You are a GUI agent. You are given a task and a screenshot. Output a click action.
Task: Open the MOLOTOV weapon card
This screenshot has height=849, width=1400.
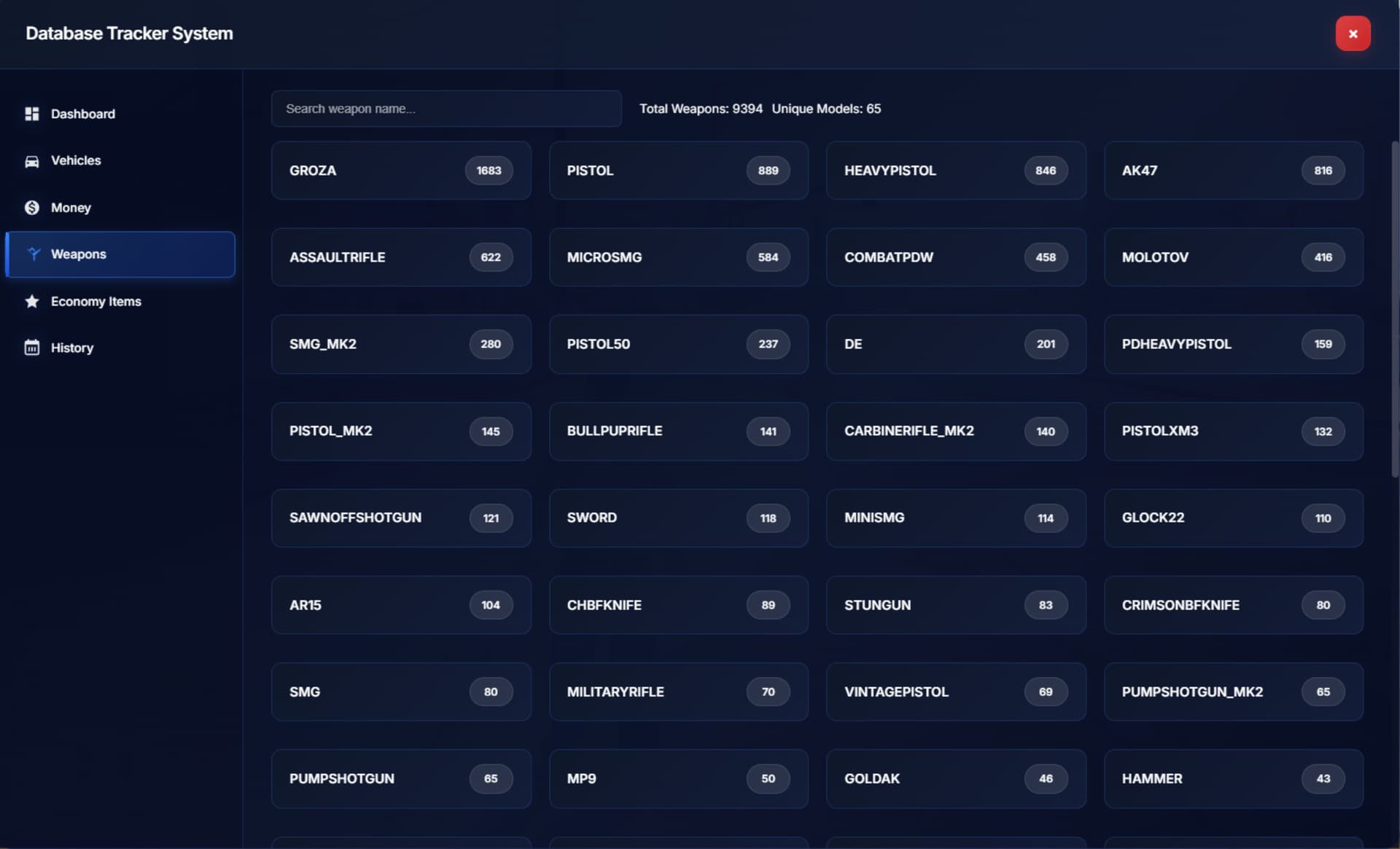coord(1234,257)
